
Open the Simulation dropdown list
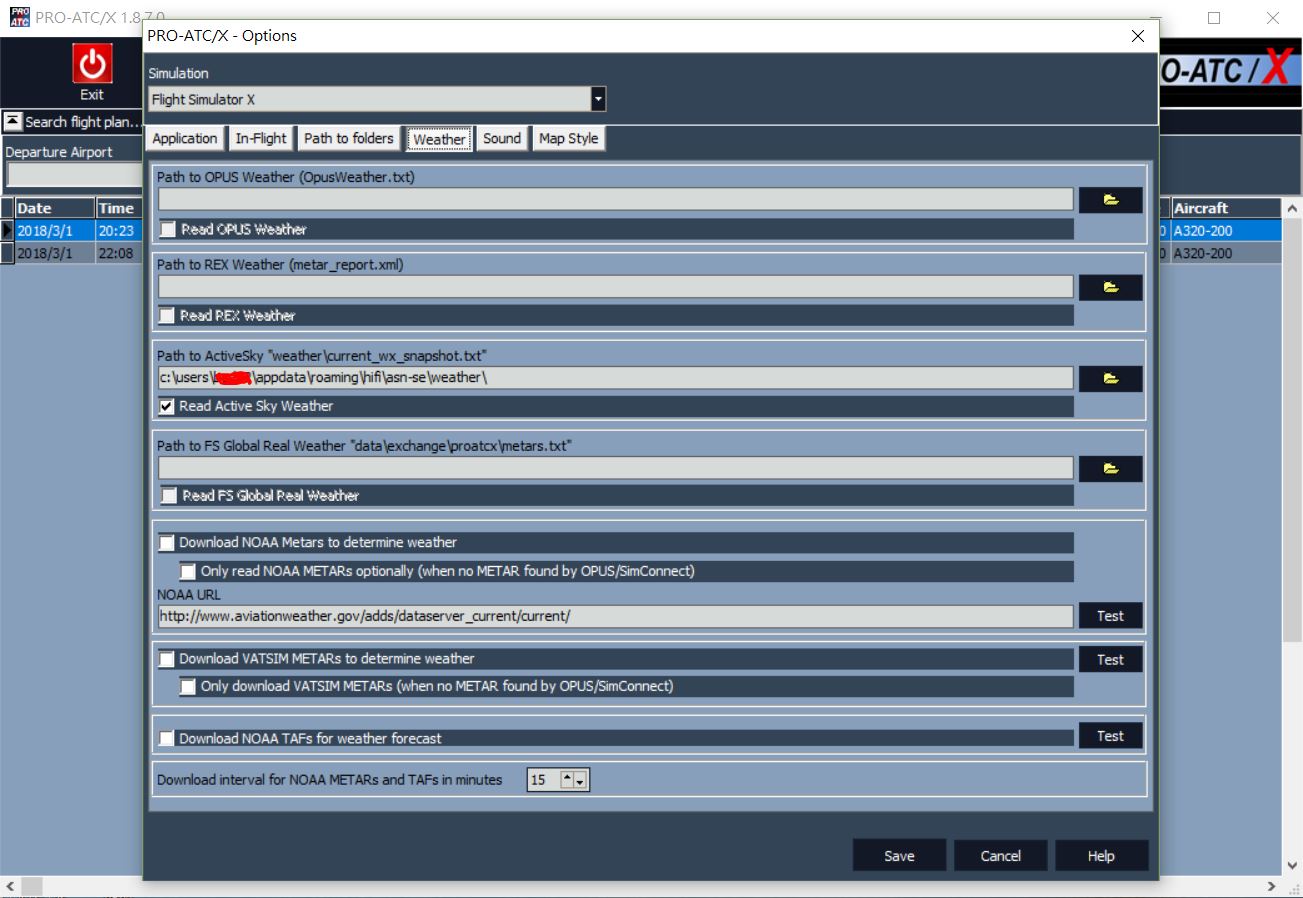[598, 100]
